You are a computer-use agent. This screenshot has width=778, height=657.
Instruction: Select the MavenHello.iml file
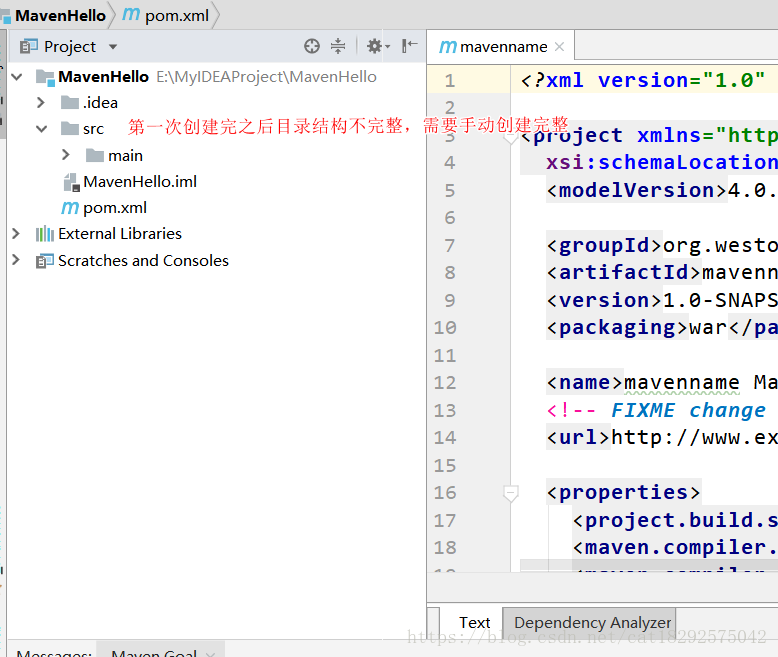point(140,182)
